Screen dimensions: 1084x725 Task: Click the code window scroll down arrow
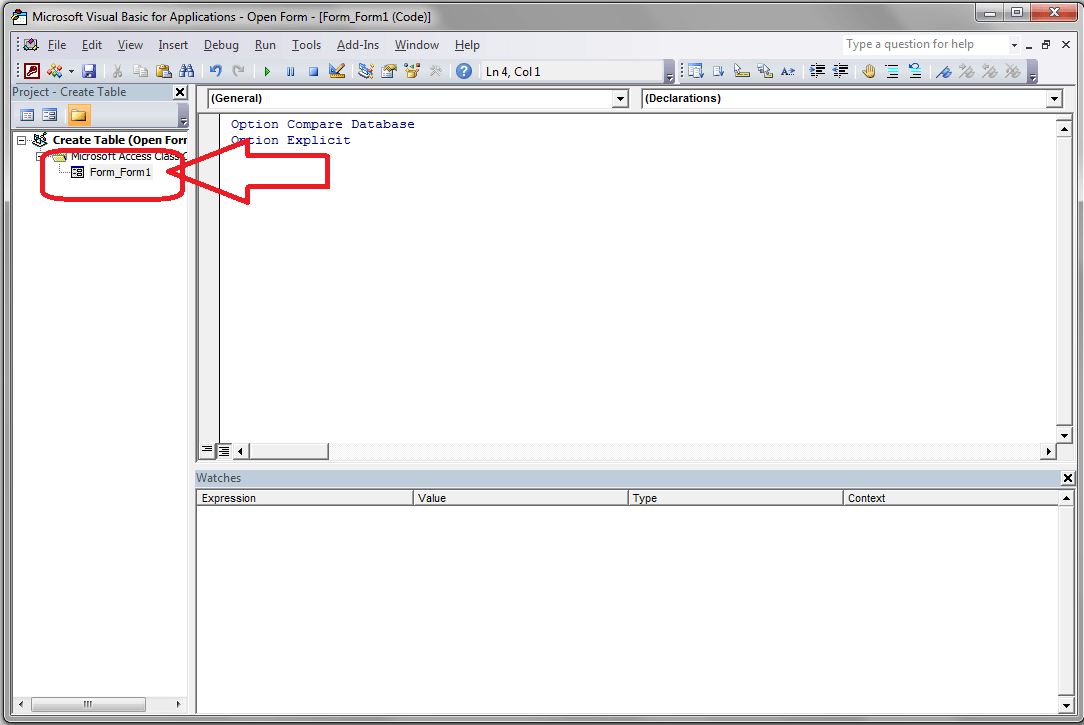click(1064, 435)
